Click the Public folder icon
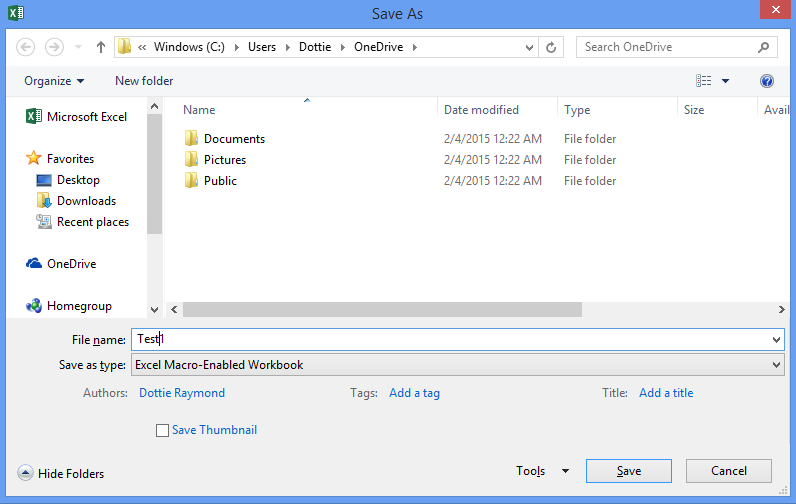The height and width of the screenshot is (504, 796). (x=191, y=180)
